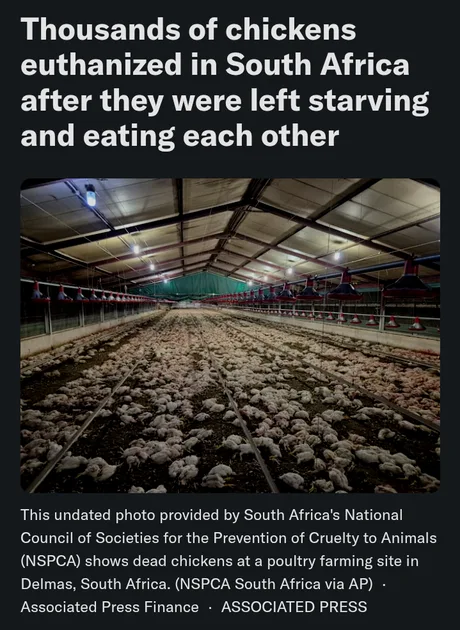Click the bright hanging lamp in the photo
Screen dimensions: 460x630
[91, 196]
